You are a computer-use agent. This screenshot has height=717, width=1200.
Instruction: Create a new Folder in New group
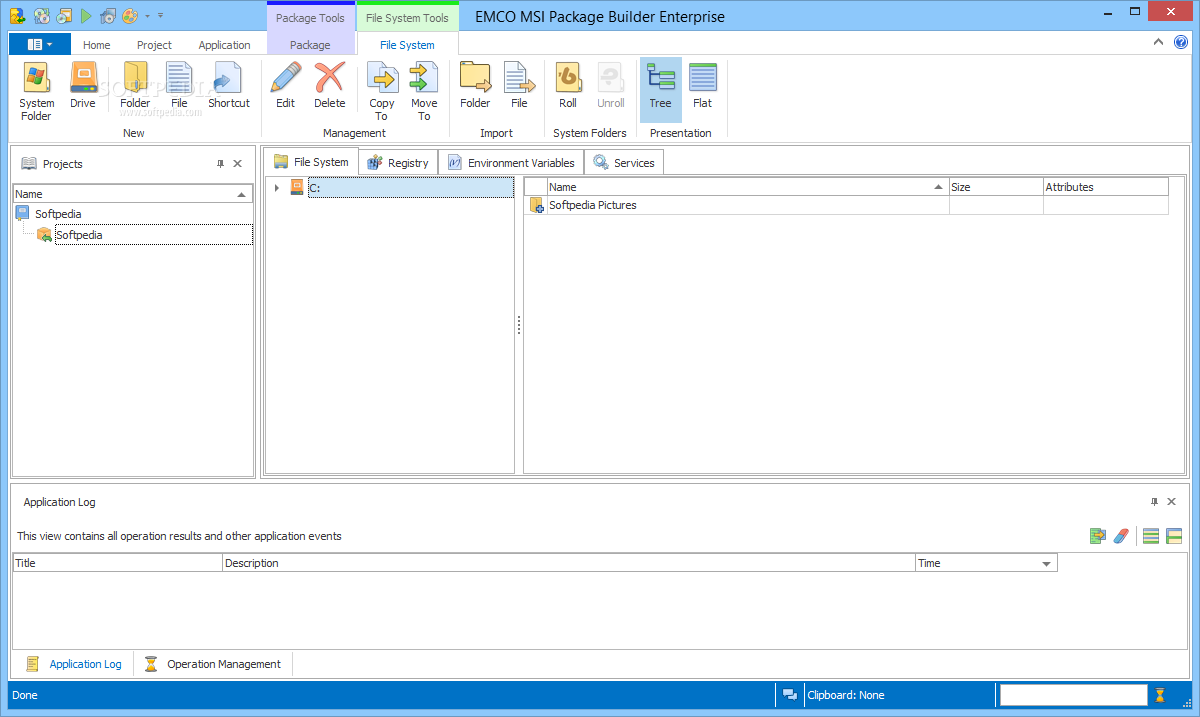135,86
